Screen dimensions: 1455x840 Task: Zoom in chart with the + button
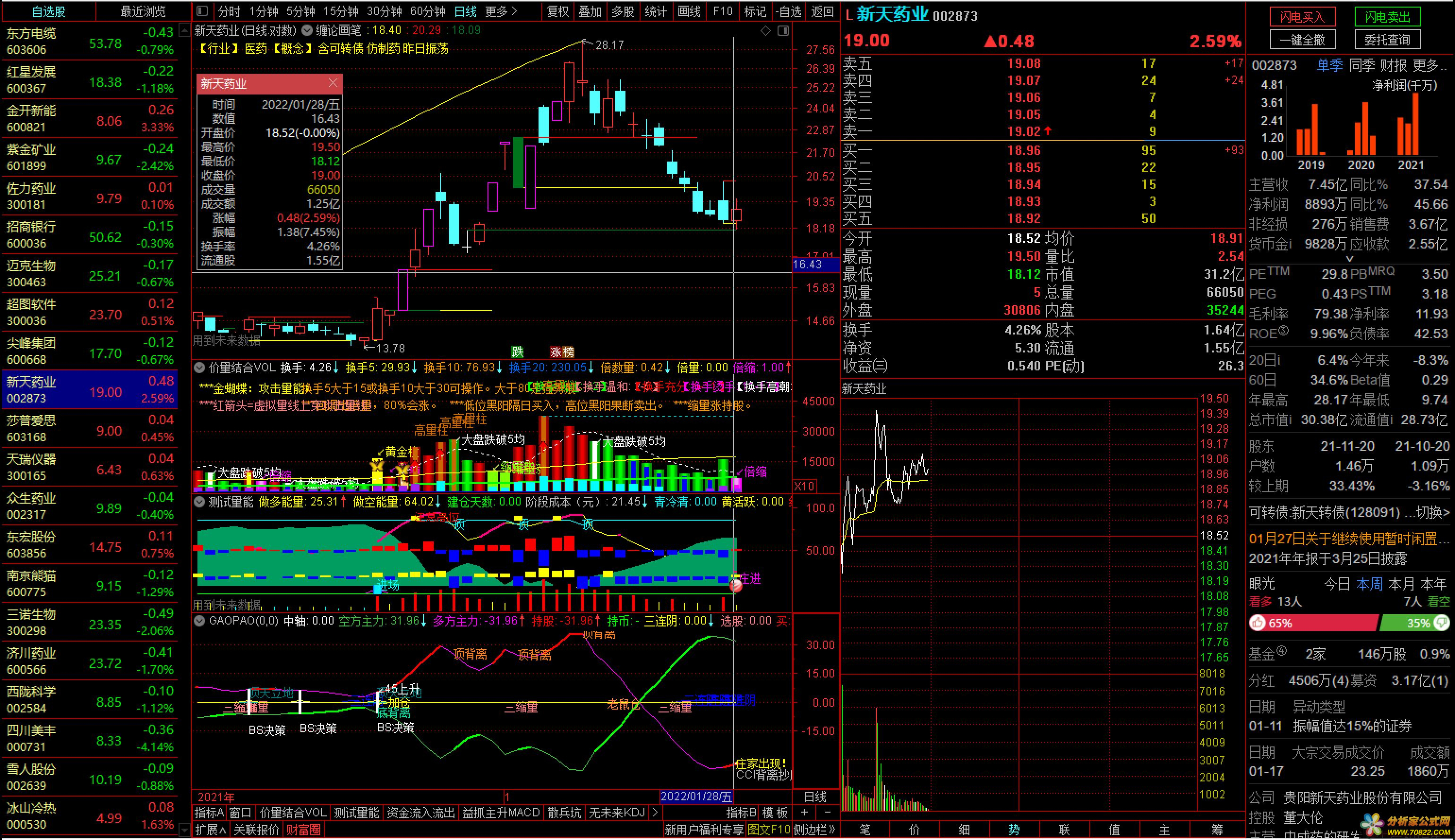pyautogui.click(x=805, y=813)
